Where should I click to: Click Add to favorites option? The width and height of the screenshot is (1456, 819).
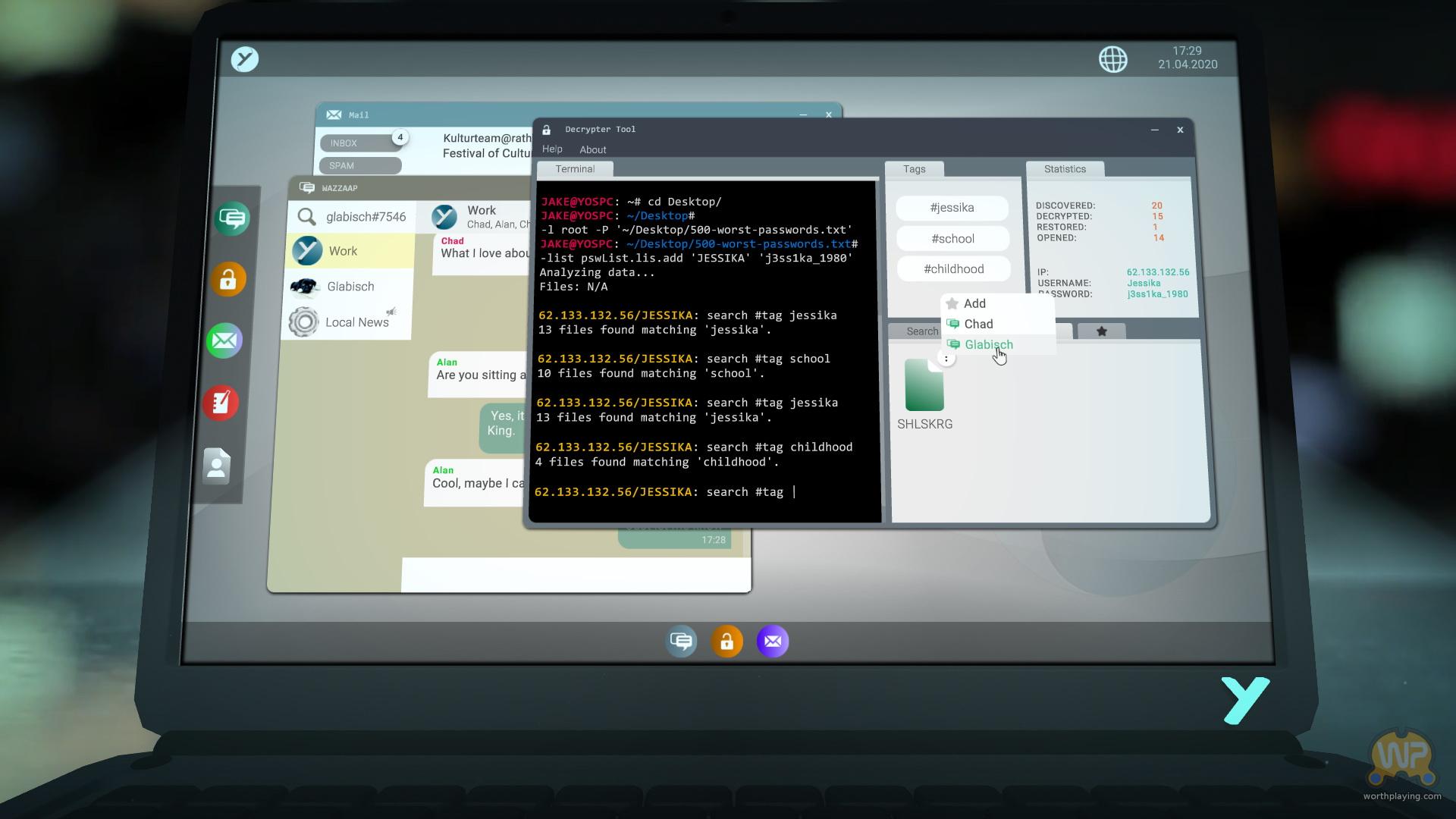[x=974, y=303]
